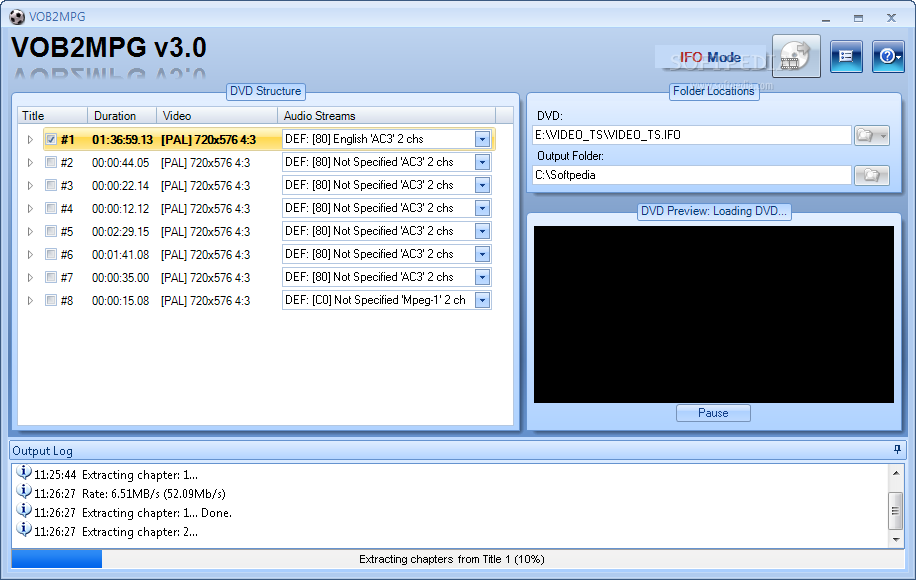Click the extract DVD film-reel icon button
The height and width of the screenshot is (580, 916).
(x=796, y=56)
